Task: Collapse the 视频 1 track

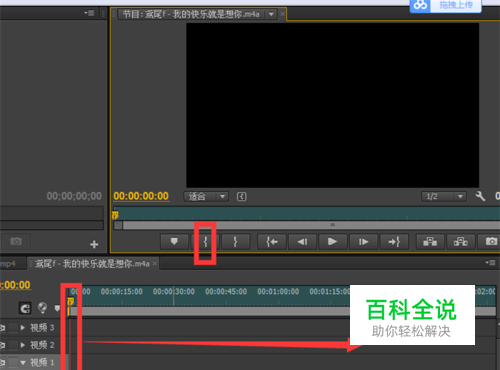Action: tap(23, 362)
